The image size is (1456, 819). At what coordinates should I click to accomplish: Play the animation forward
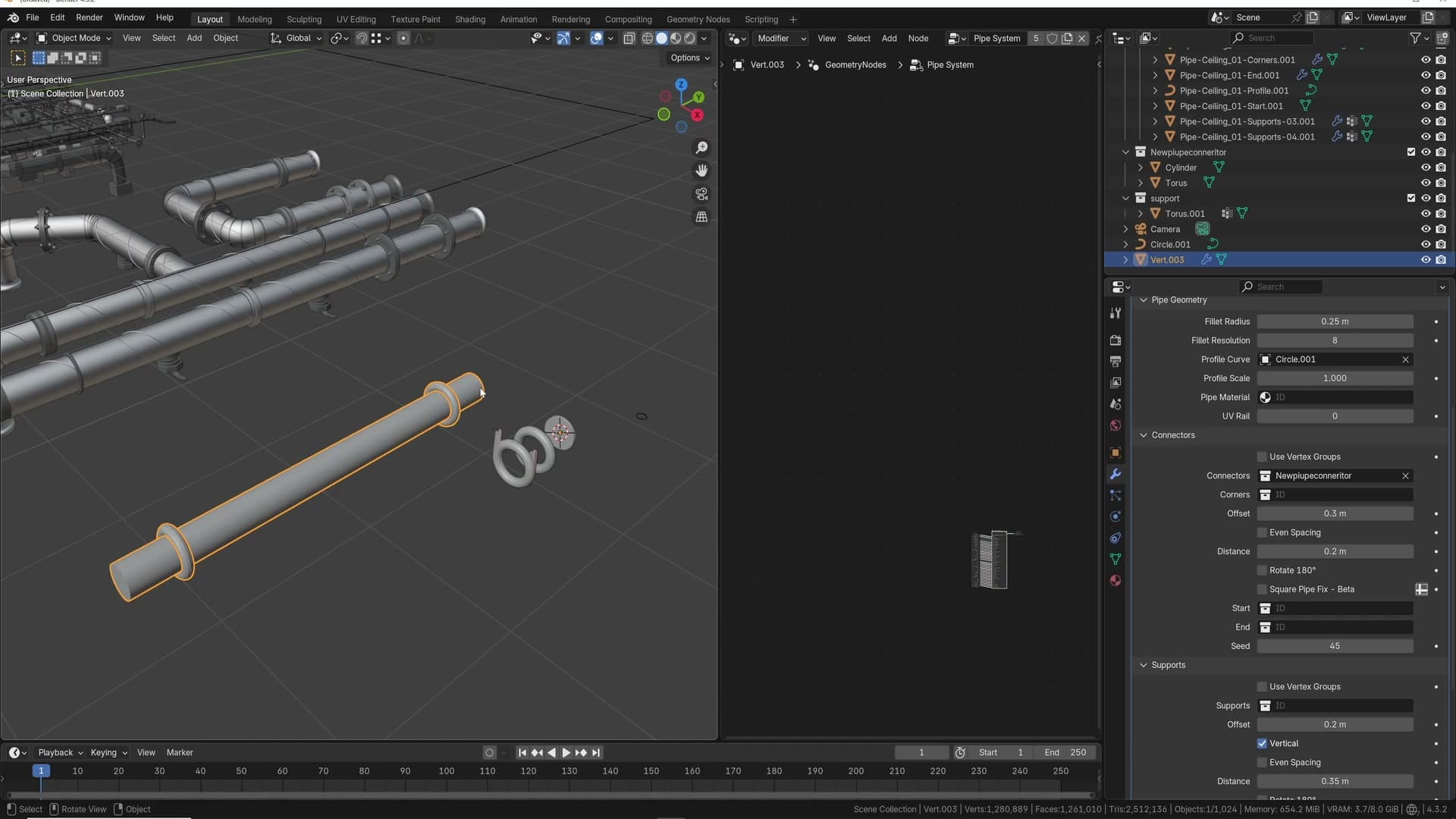point(566,752)
